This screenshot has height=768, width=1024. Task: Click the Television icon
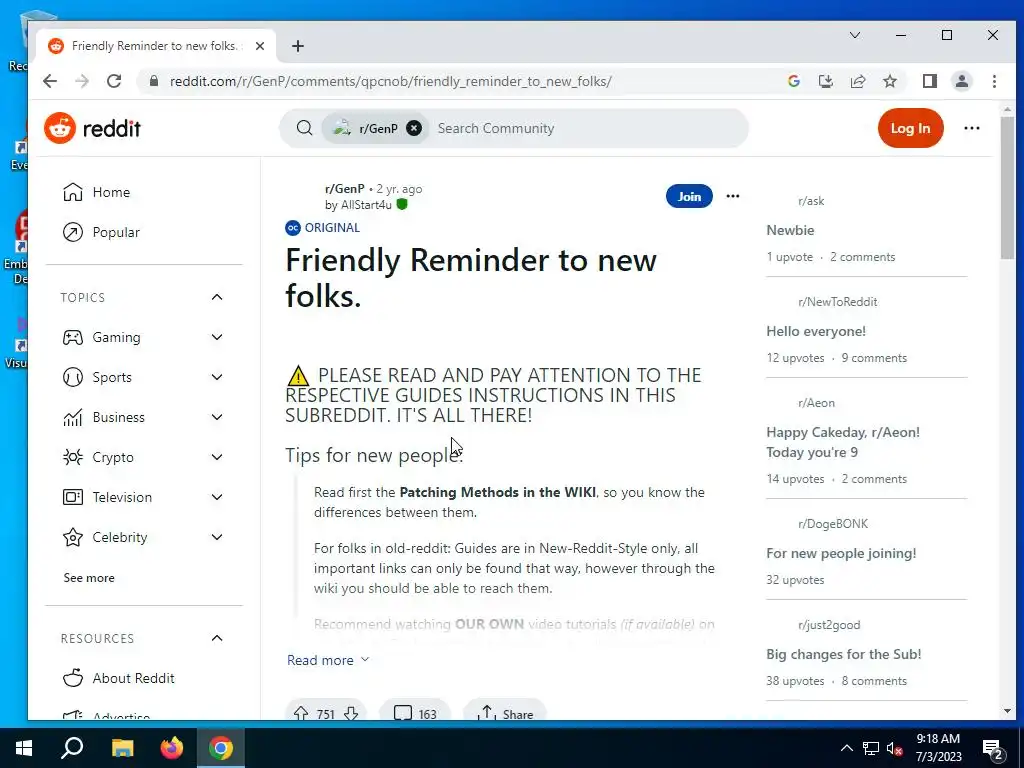pyautogui.click(x=72, y=497)
